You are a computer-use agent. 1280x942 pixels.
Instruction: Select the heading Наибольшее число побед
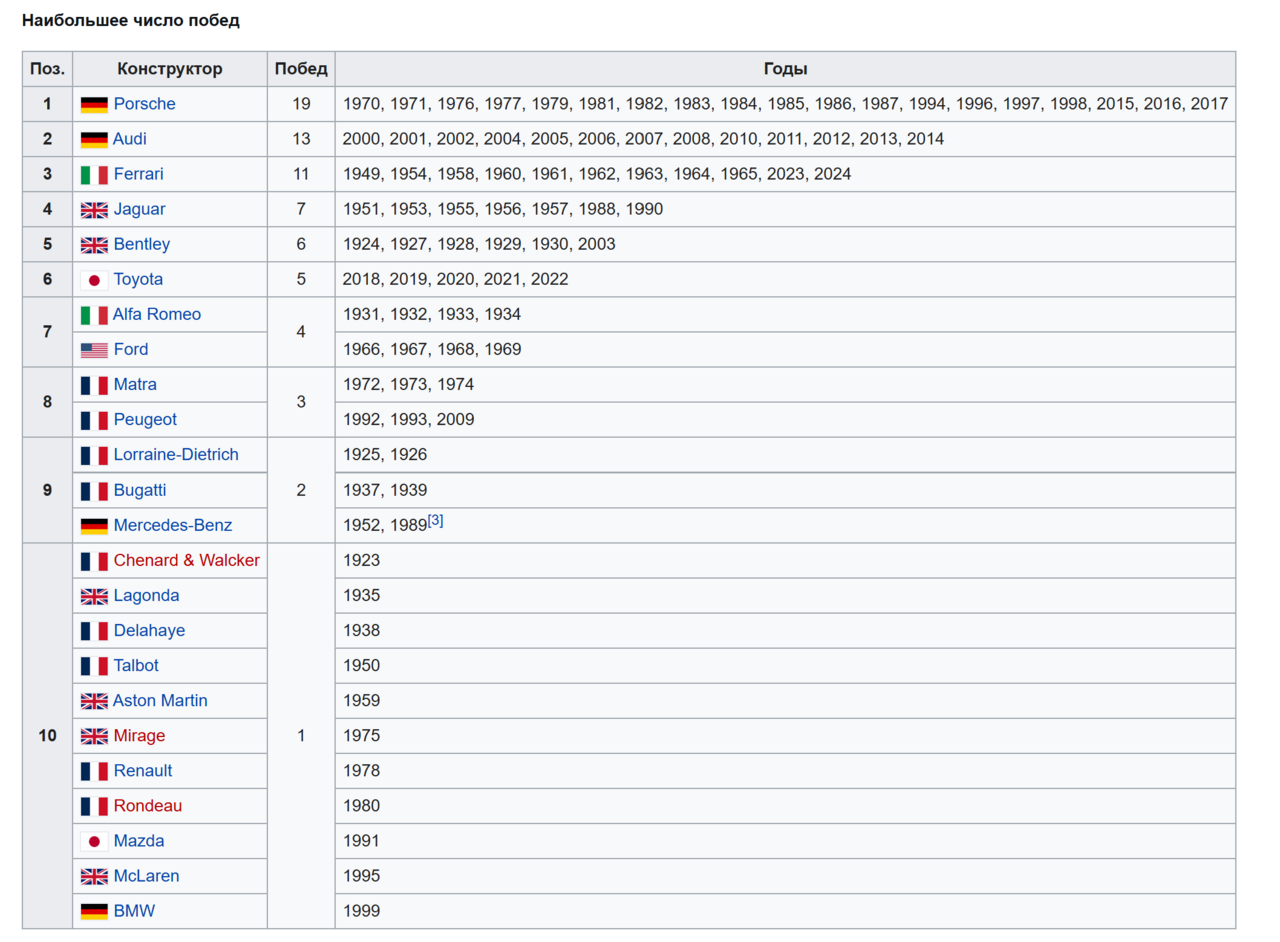[131, 20]
